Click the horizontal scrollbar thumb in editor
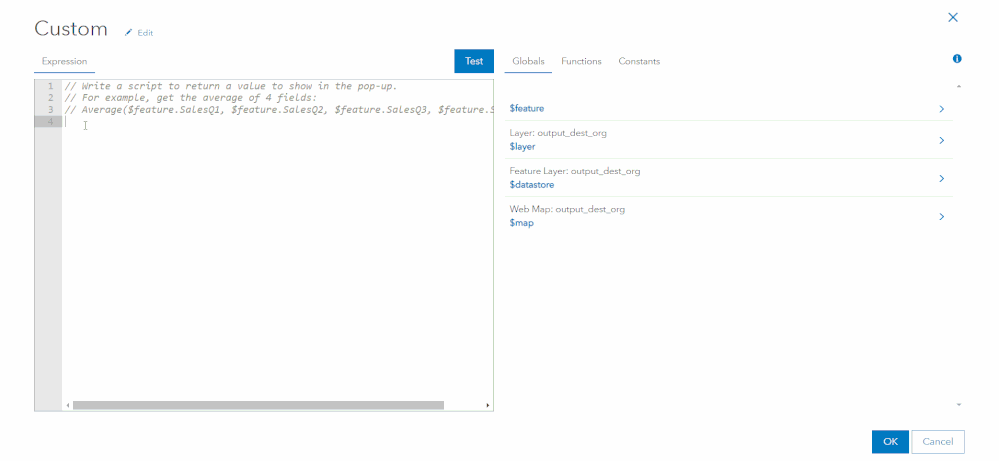This screenshot has width=999, height=461. [258, 405]
